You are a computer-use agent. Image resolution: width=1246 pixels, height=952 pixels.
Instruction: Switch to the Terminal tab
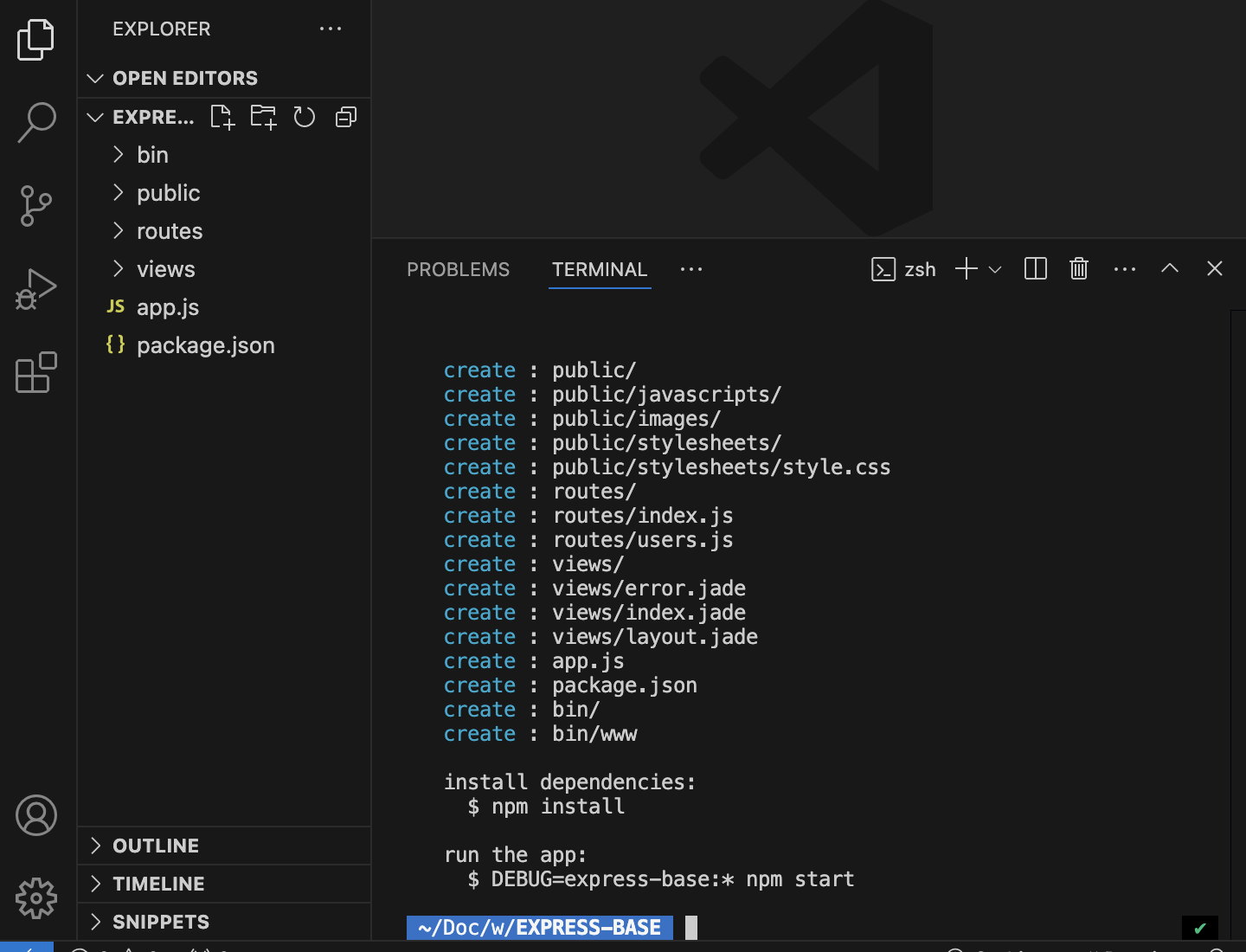pyautogui.click(x=600, y=270)
